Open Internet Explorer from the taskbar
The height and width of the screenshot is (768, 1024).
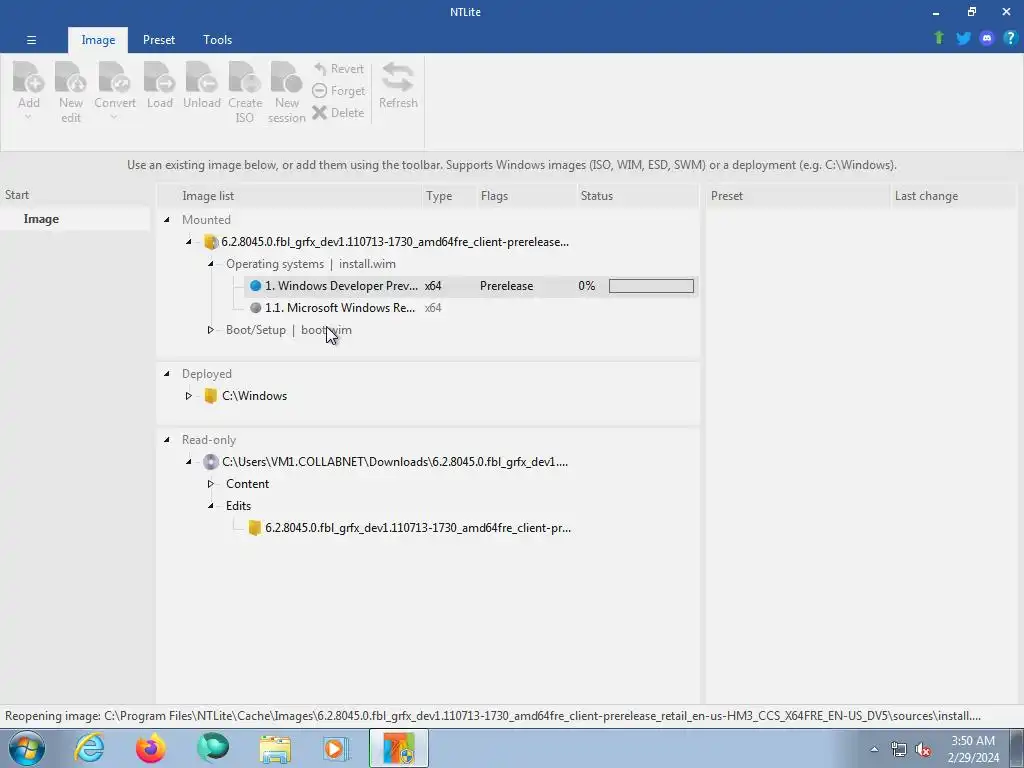tap(89, 748)
